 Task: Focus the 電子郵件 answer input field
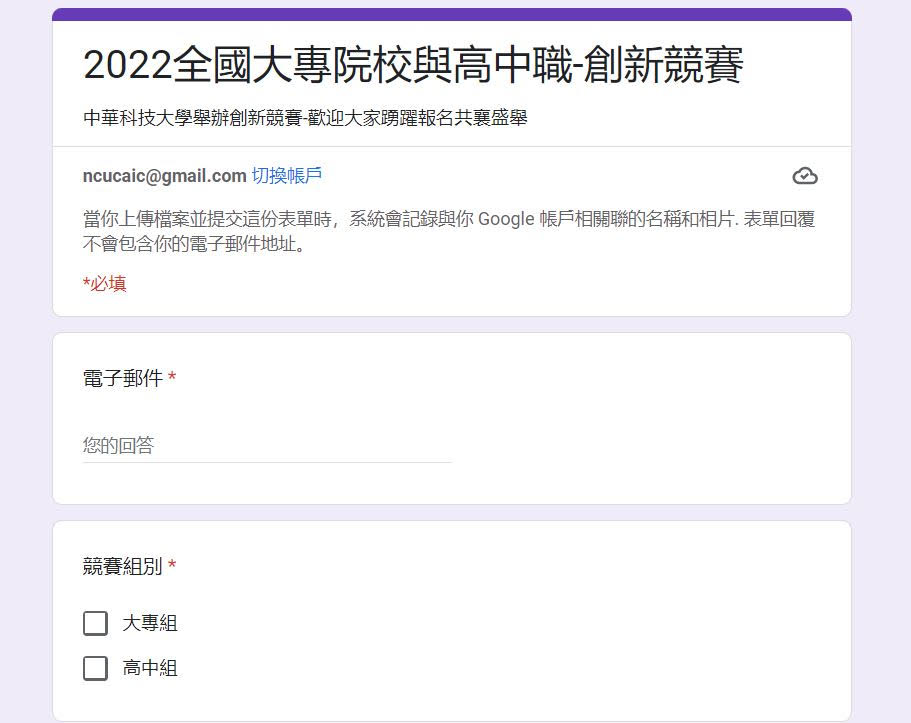point(267,446)
